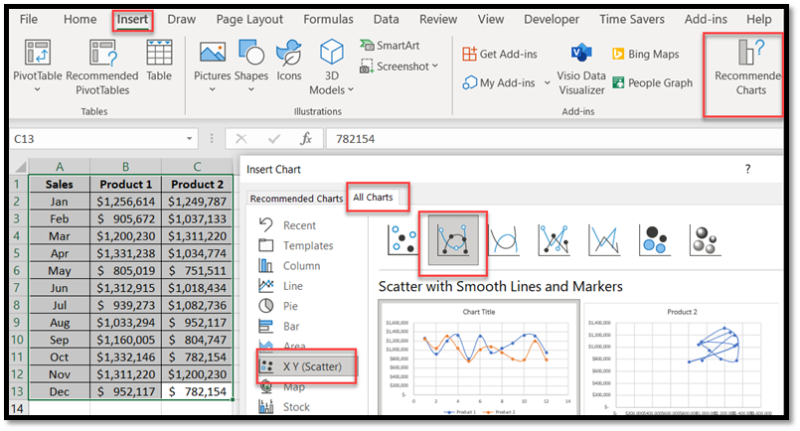This screenshot has width=800, height=431.
Task: Select Scatter with Smooth Lines and Markers
Action: coord(453,240)
